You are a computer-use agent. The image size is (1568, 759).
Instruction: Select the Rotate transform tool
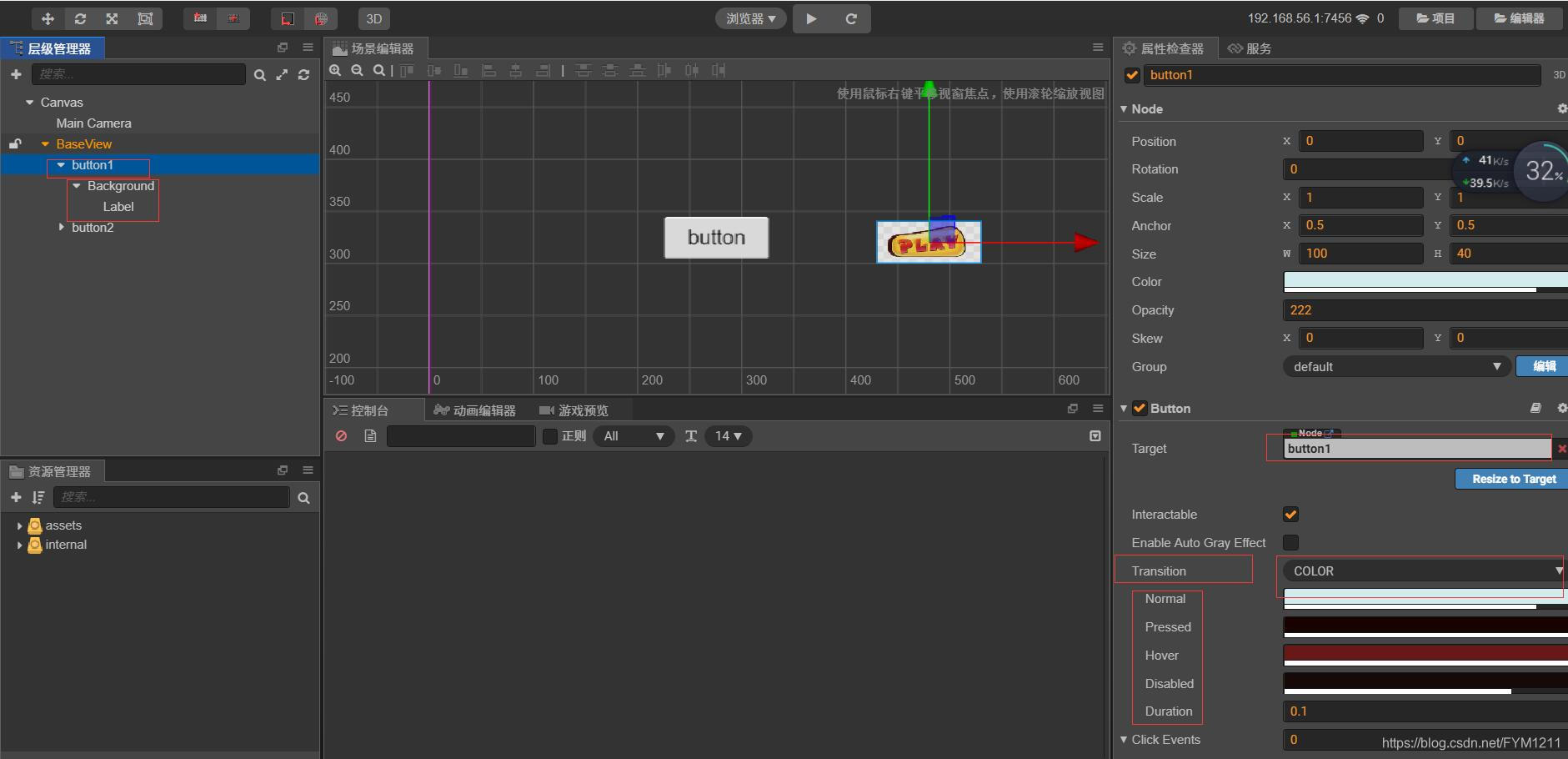click(x=80, y=18)
